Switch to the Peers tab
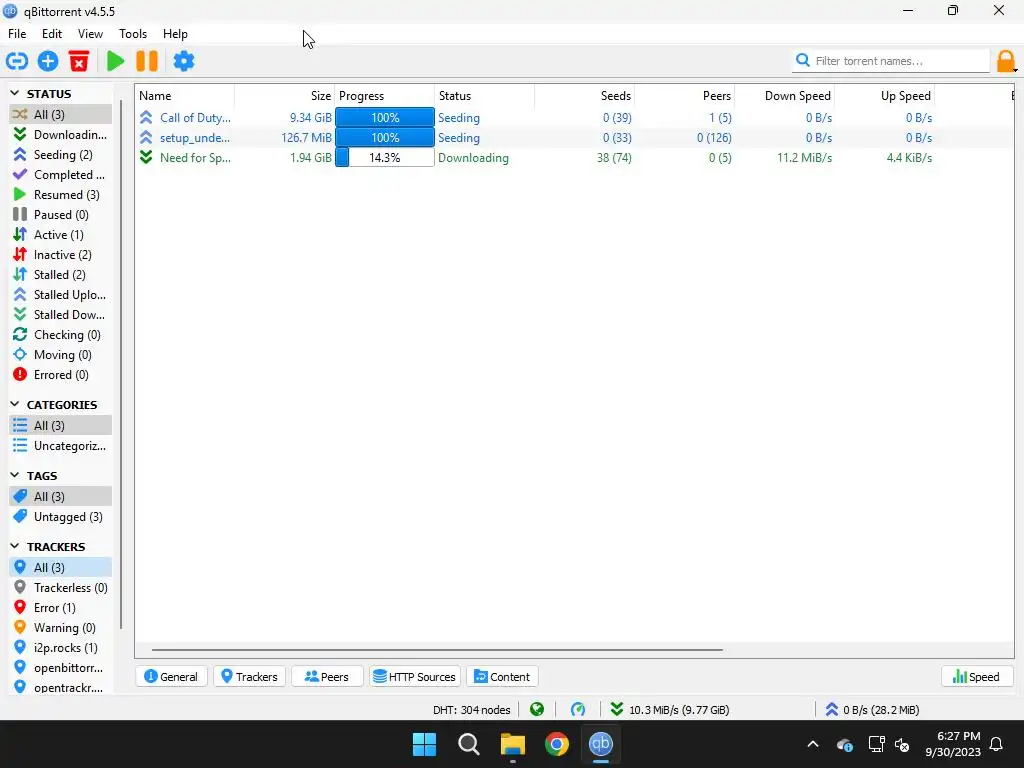This screenshot has width=1024, height=768. point(327,677)
